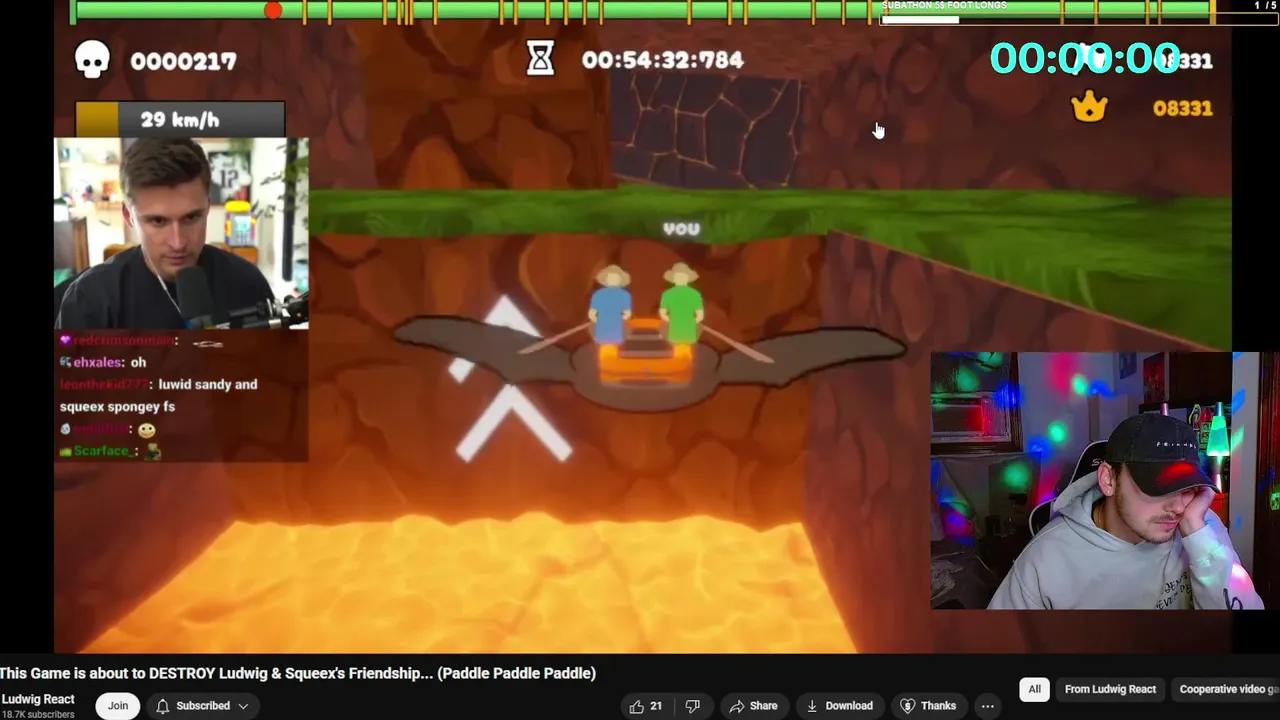Click the 00:54:32:784 timer text
1280x720 pixels.
pyautogui.click(x=662, y=60)
